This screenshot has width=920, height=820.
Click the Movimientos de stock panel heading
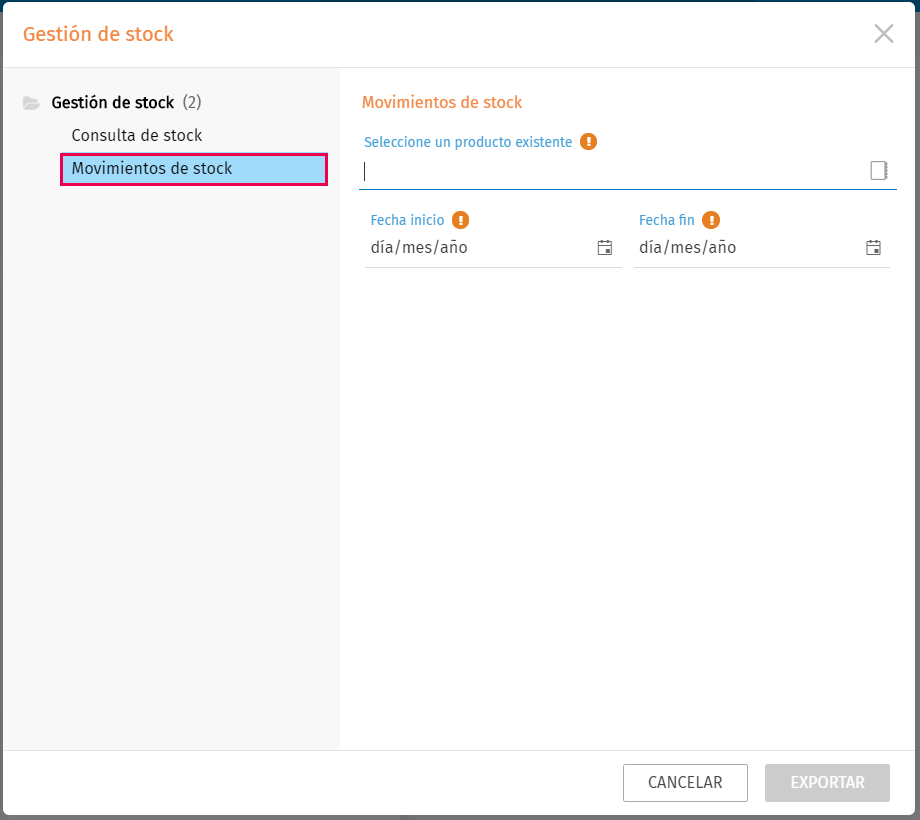coord(442,103)
